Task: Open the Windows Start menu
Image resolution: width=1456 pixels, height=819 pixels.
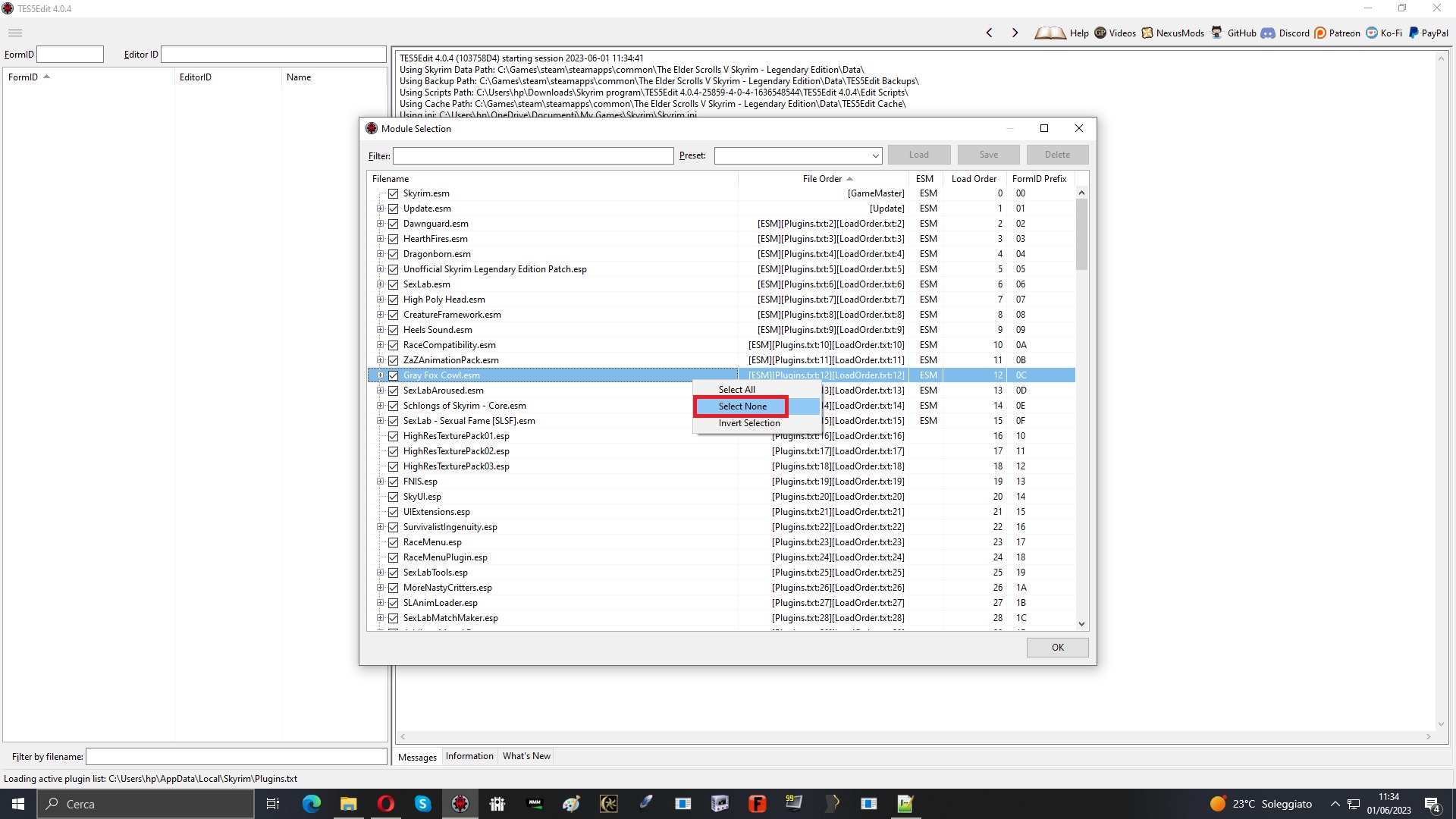Action: tap(18, 804)
